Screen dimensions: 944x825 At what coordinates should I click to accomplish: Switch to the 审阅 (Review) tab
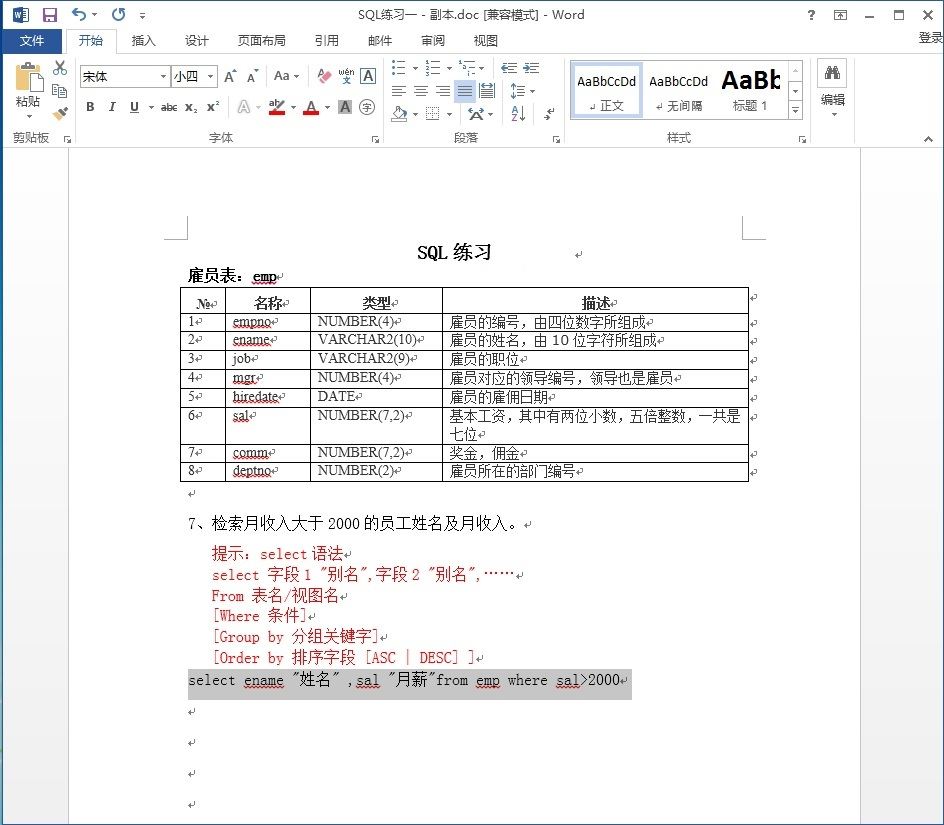432,40
